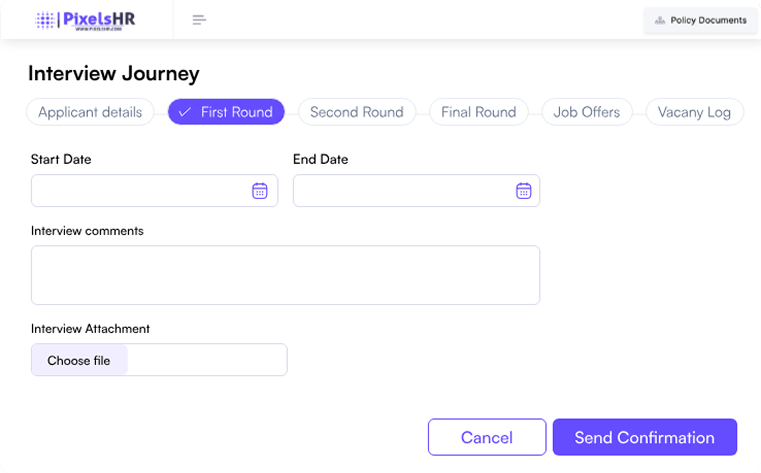Click the Send Confirmation button

coord(644,437)
